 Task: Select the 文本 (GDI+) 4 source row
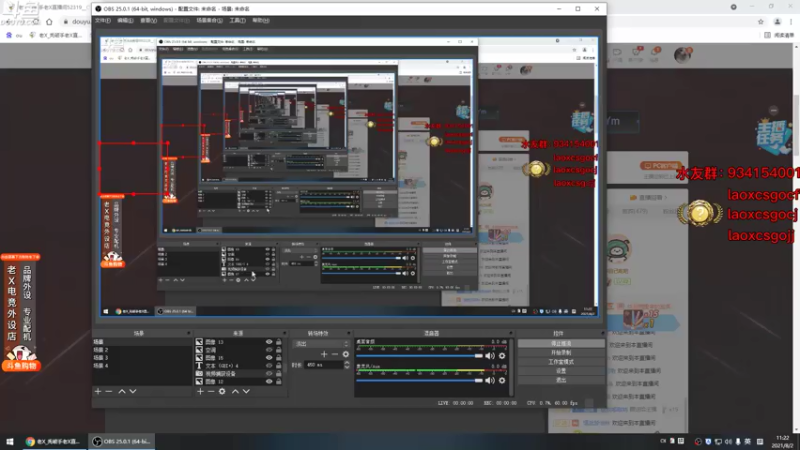point(238,366)
